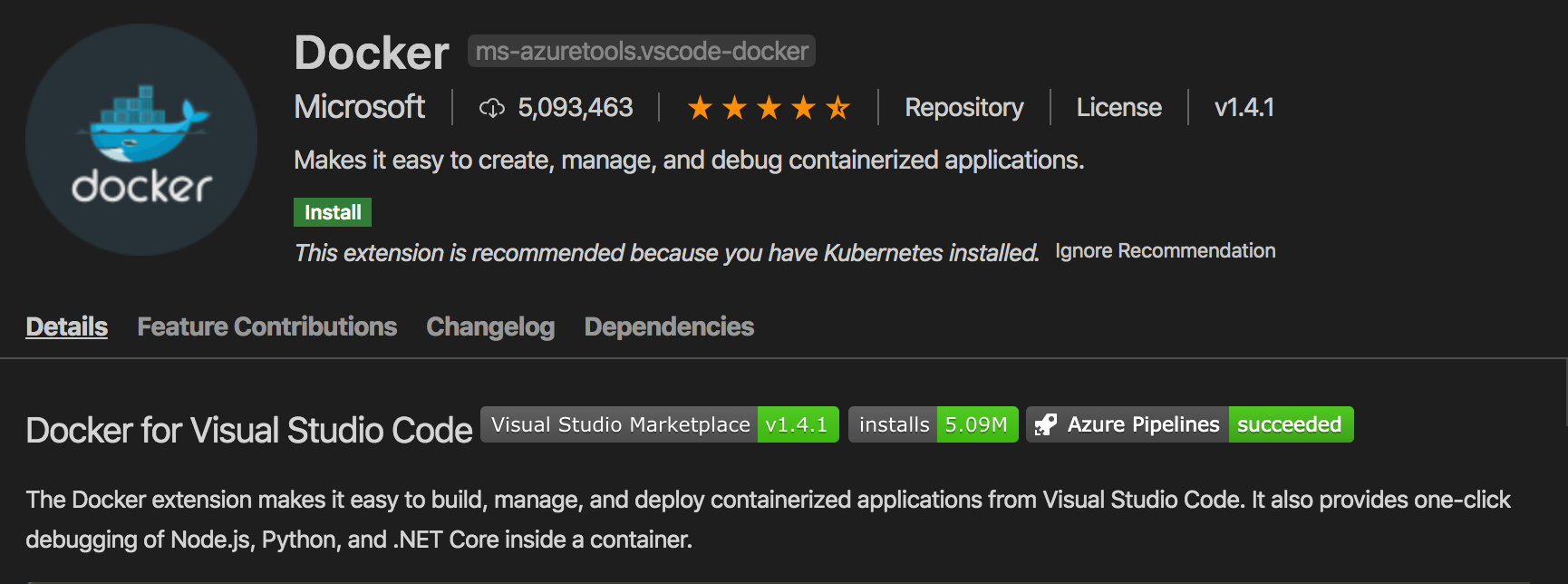
Task: Open the Dependencies tab
Action: pos(669,326)
